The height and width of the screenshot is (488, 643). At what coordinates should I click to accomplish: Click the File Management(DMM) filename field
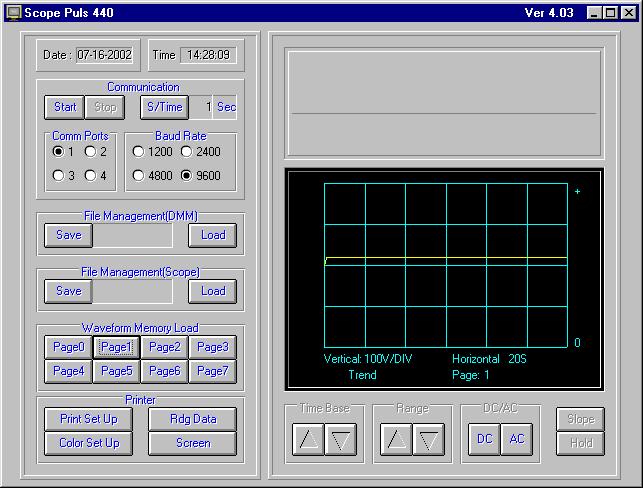click(132, 235)
